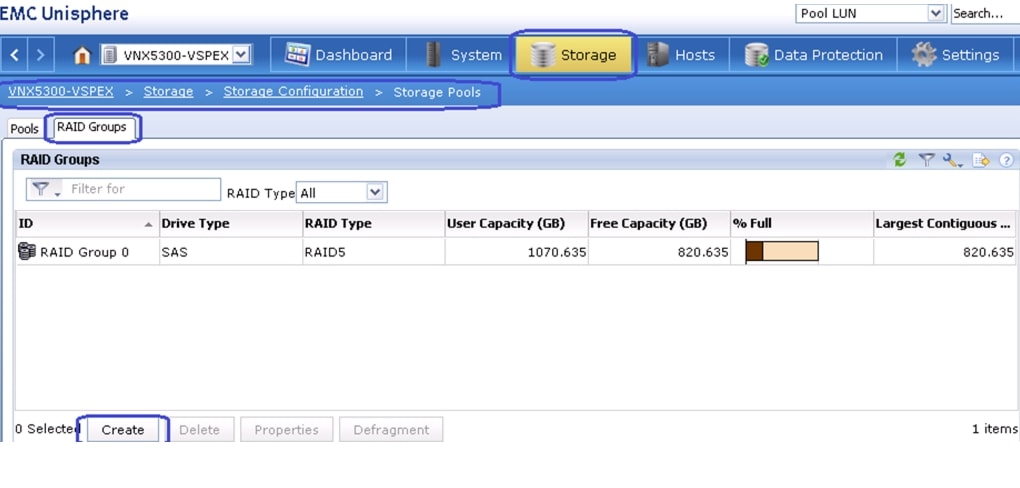1020x488 pixels.
Task: Sort by Free Capacity (GB) column
Action: 659,224
